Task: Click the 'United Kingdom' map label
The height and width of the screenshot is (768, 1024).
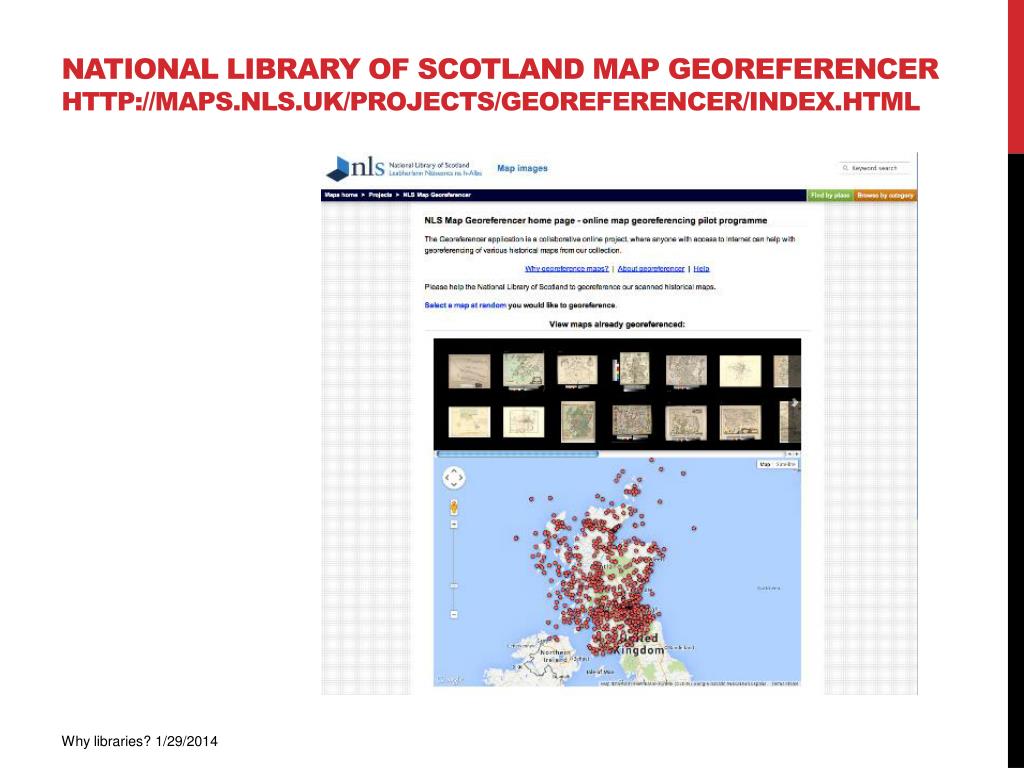Action: (639, 644)
